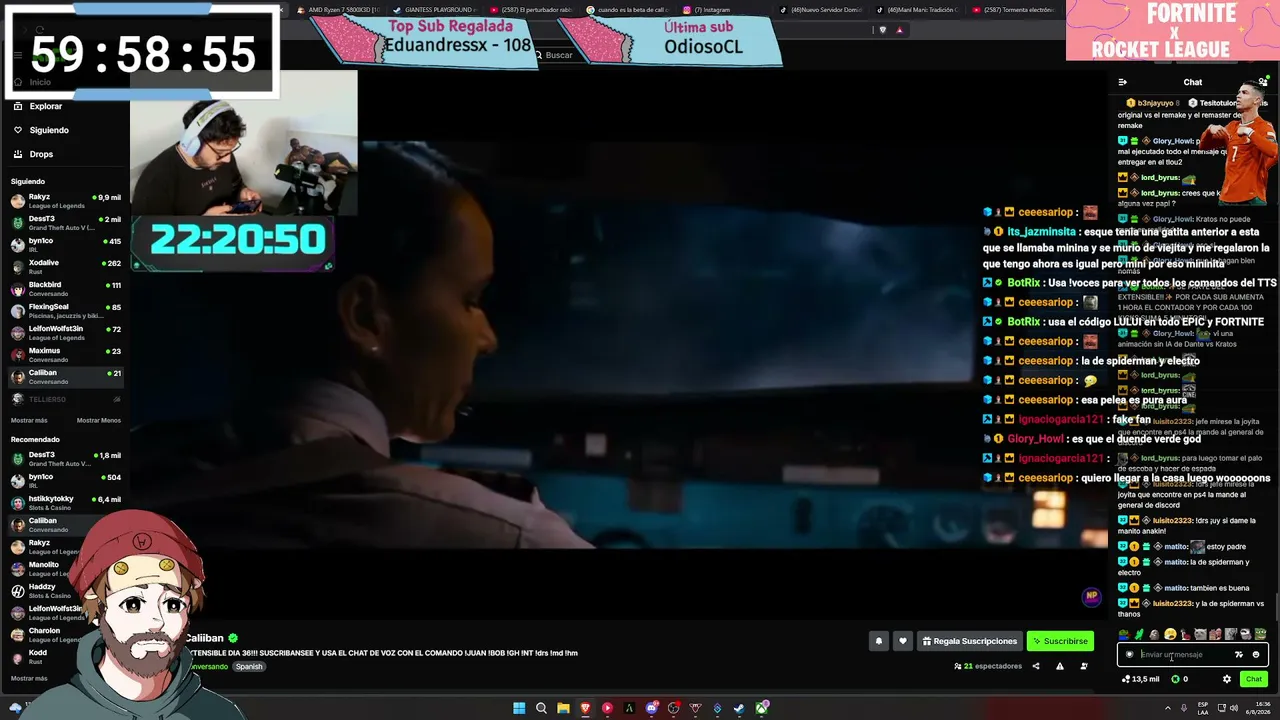The image size is (1280, 720).
Task: Open byn1co channel in following list
Action: (x=66, y=245)
